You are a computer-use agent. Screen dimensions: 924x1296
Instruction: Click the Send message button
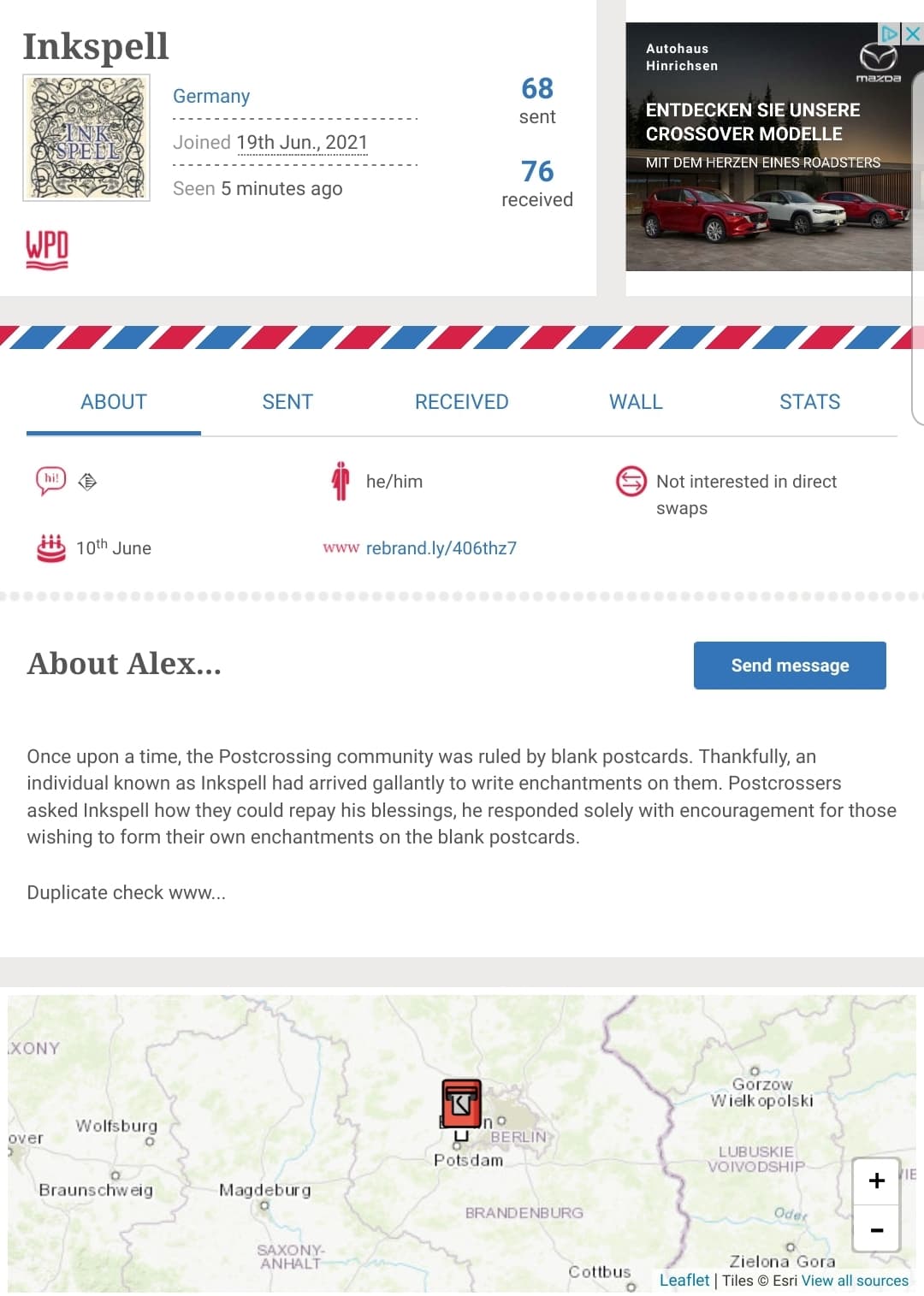tap(790, 666)
